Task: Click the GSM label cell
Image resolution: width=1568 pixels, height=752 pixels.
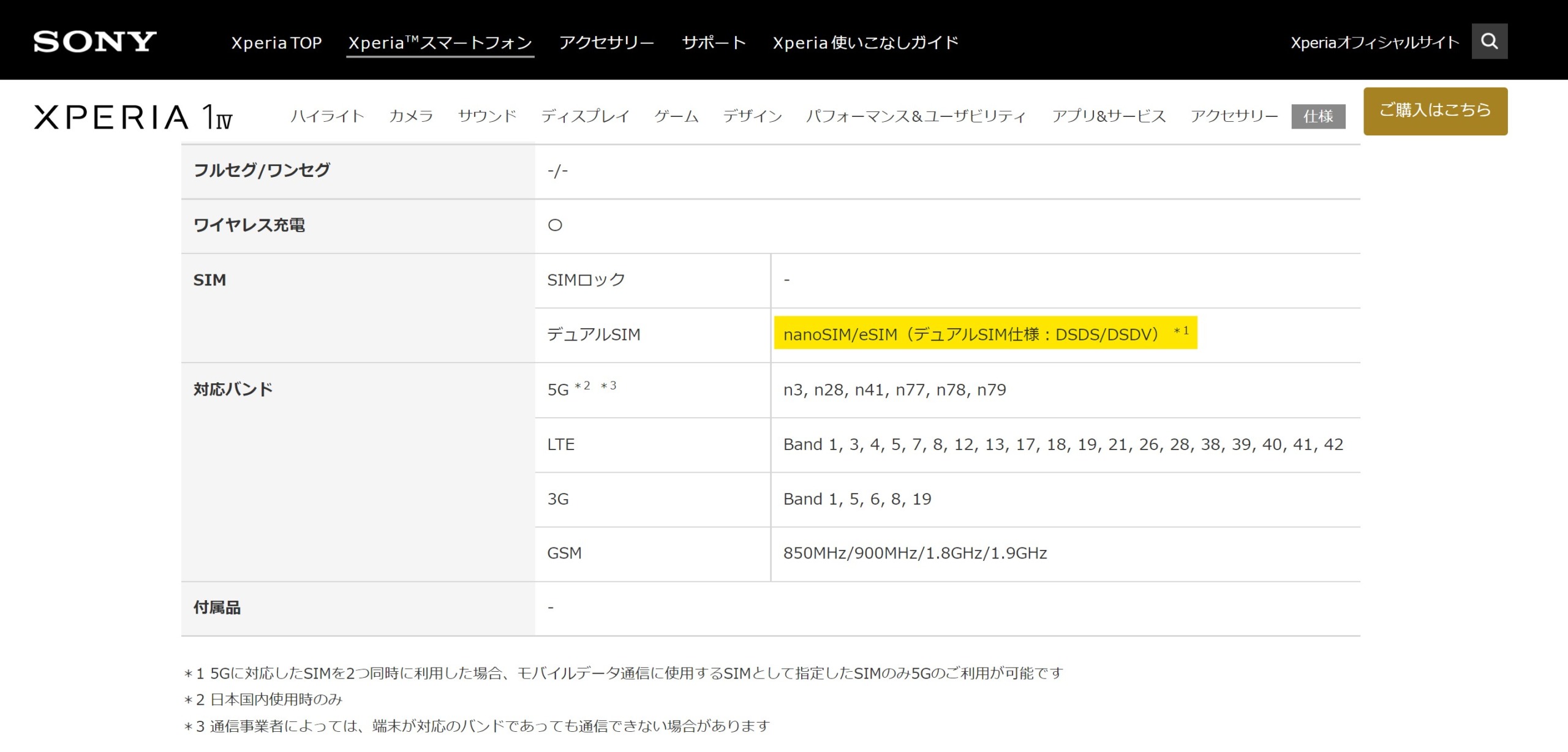Action: [x=564, y=553]
